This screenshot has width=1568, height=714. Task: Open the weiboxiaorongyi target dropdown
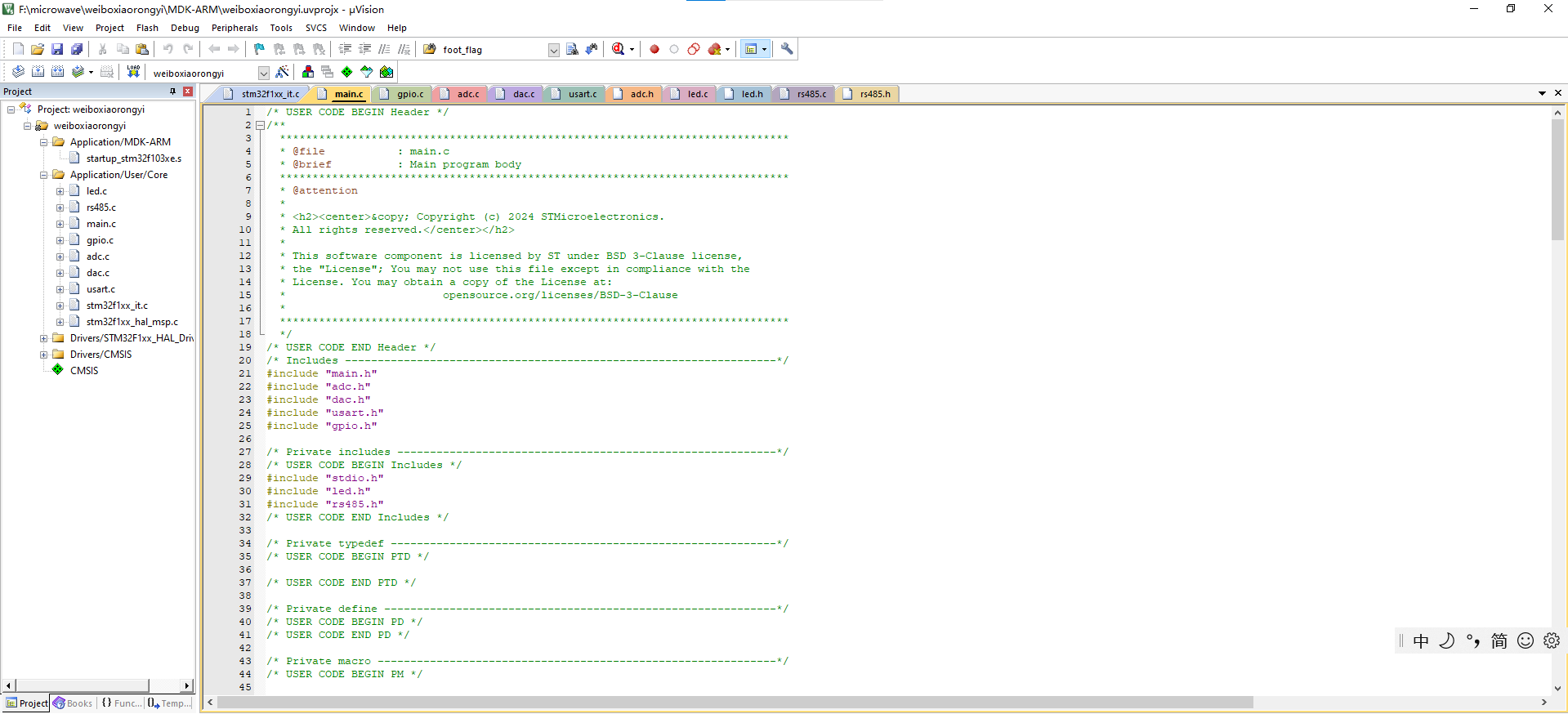[x=263, y=73]
